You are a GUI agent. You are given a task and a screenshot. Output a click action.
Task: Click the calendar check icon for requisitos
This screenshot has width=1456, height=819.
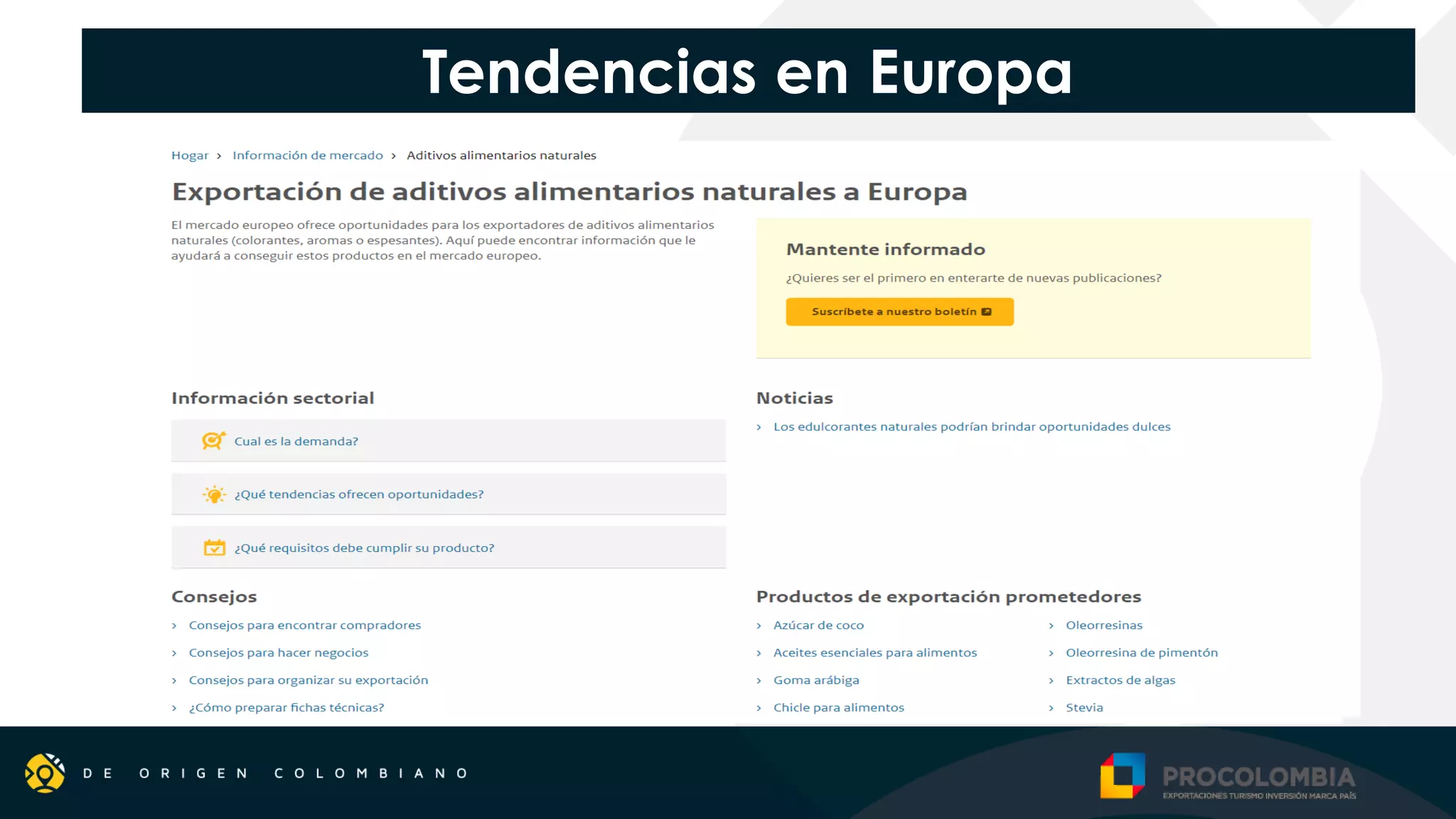click(214, 547)
